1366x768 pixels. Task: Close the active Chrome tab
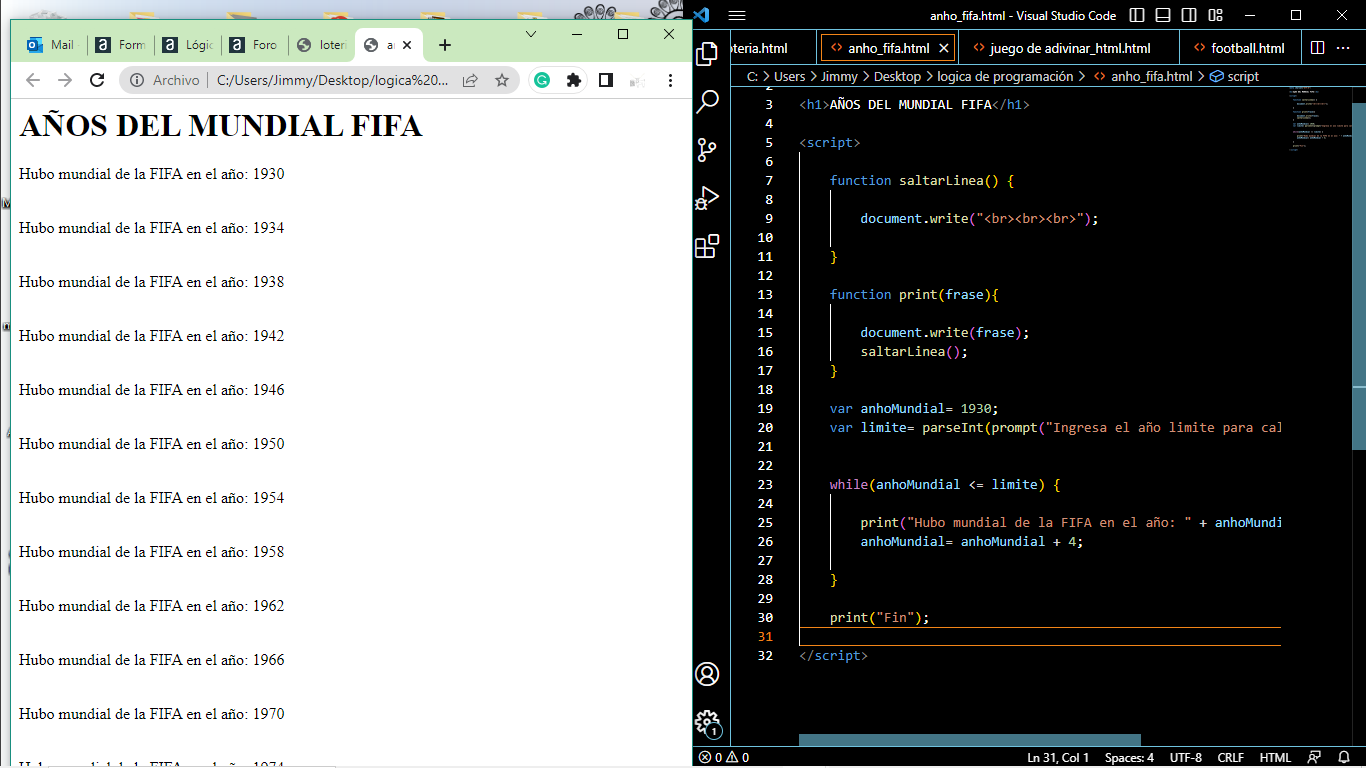(407, 45)
